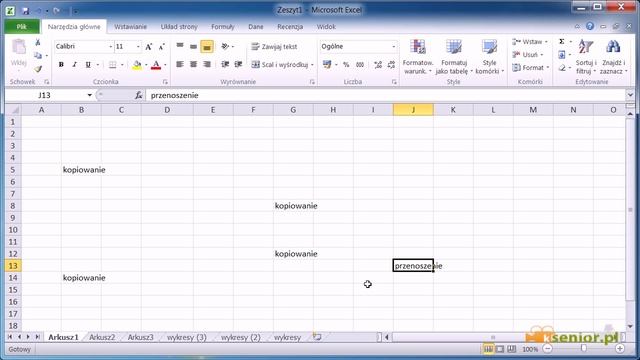Click the cell borders icon
The width and height of the screenshot is (640, 360).
[x=113, y=64]
